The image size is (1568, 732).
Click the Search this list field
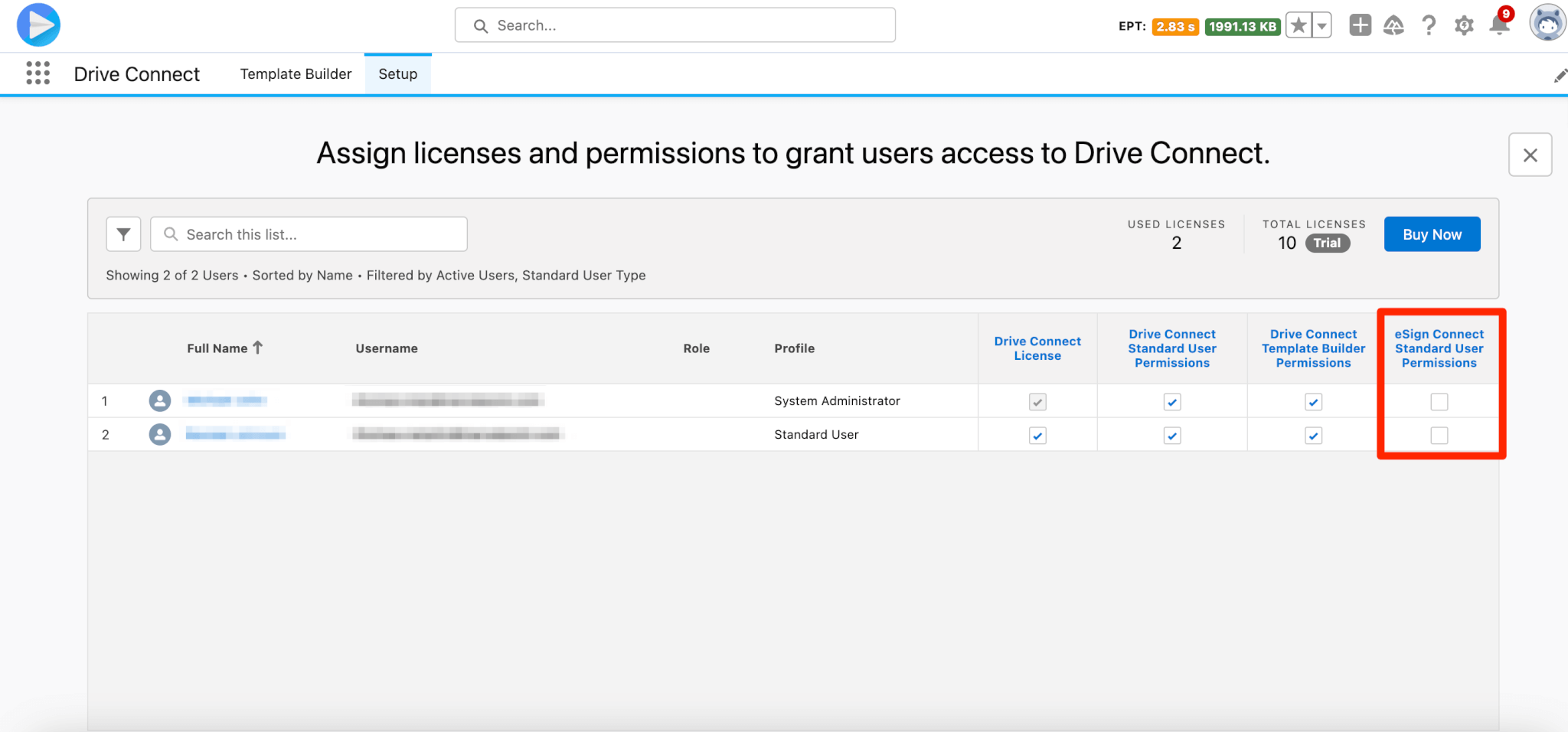pos(309,234)
